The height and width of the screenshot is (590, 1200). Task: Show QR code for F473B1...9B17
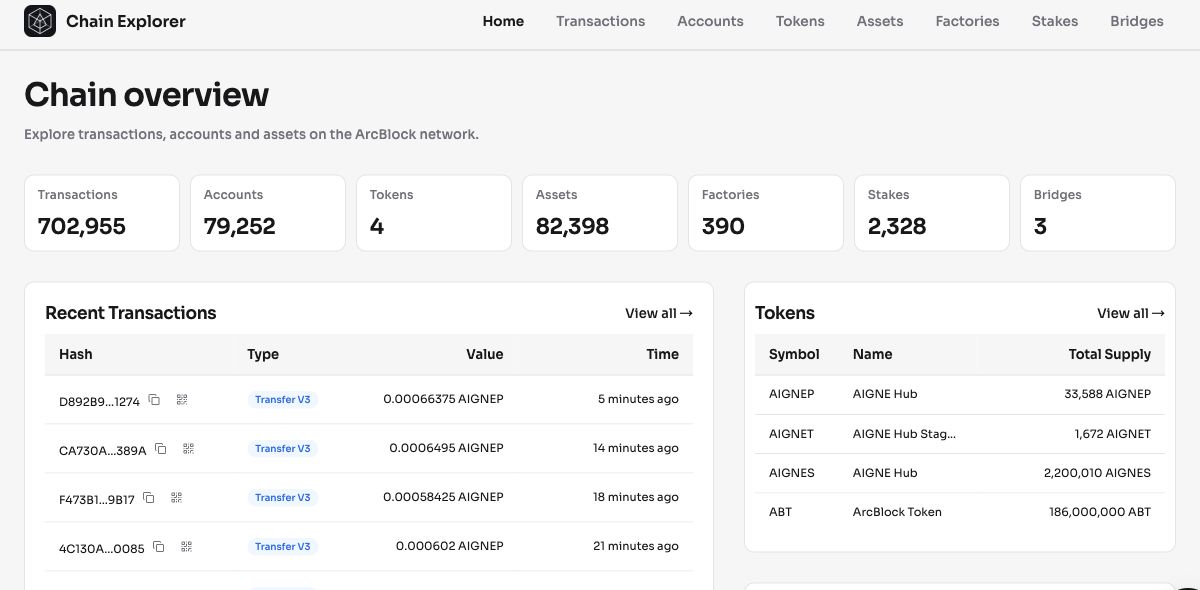coord(177,497)
